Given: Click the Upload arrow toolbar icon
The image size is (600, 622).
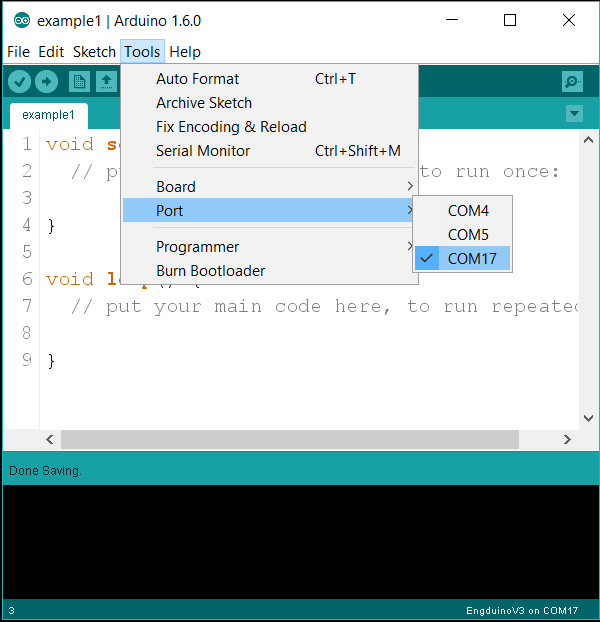Looking at the screenshot, I should click(46, 82).
